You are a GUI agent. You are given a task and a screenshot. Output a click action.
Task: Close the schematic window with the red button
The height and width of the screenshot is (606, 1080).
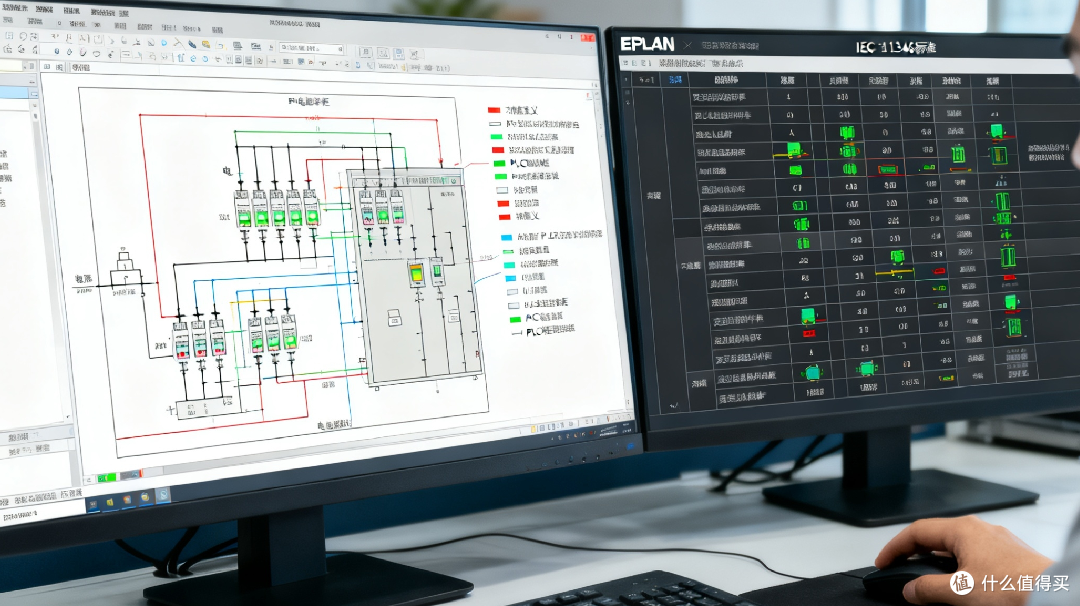[x=588, y=38]
